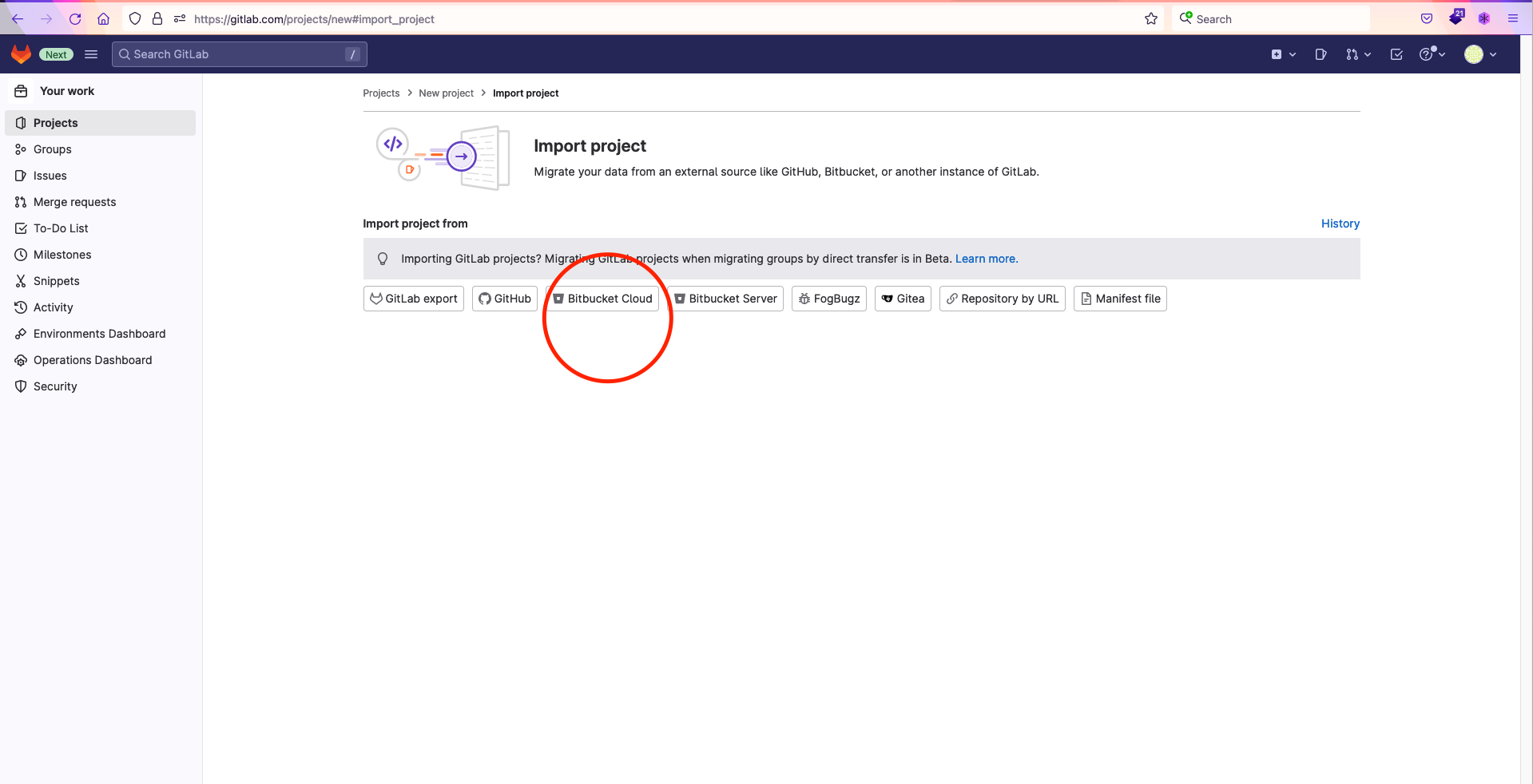This screenshot has width=1533, height=784.
Task: Toggle the sidebar hamburger menu
Action: [91, 54]
